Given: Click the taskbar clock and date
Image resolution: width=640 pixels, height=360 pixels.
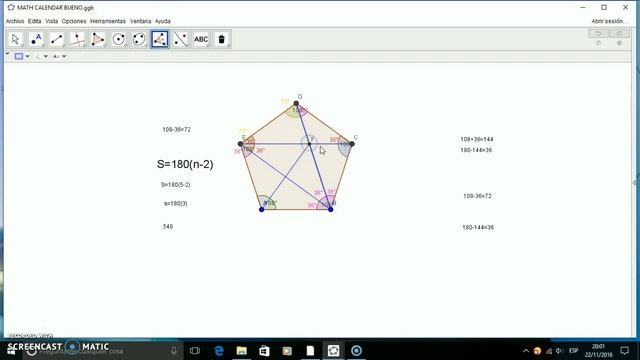Looking at the screenshot, I should click(x=598, y=351).
